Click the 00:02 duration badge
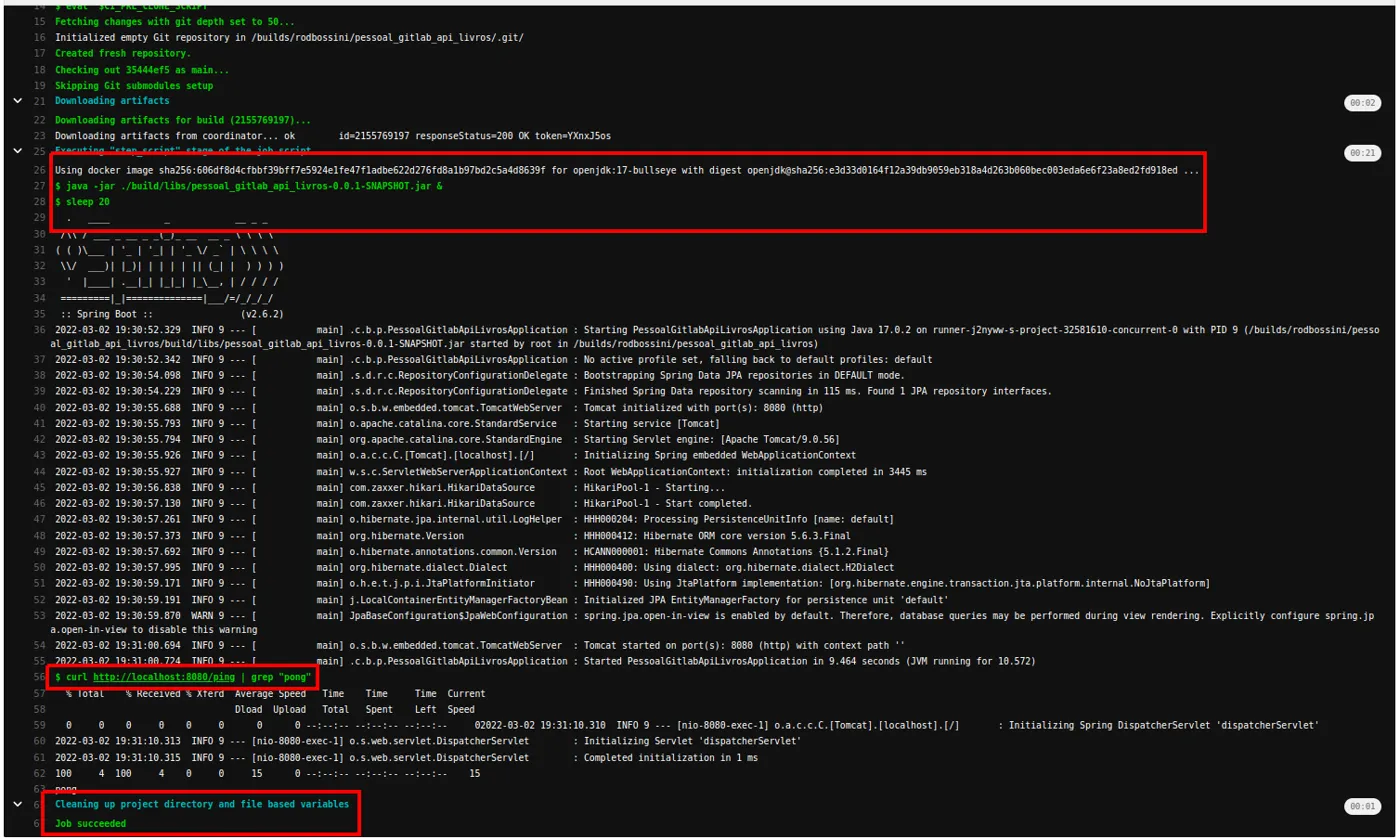This screenshot has height=839, width=1400. coord(1363,103)
